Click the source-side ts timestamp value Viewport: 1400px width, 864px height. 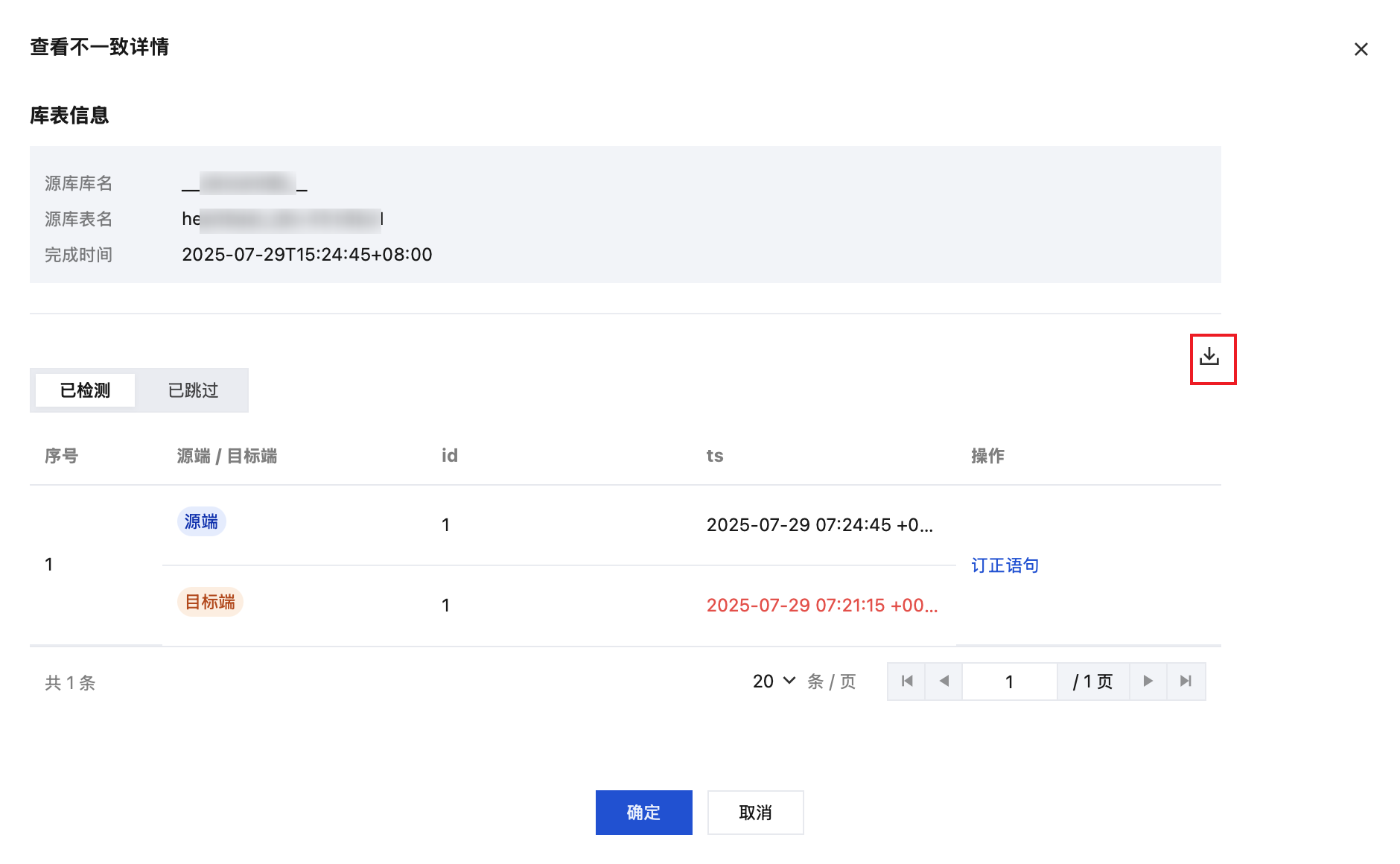(819, 525)
